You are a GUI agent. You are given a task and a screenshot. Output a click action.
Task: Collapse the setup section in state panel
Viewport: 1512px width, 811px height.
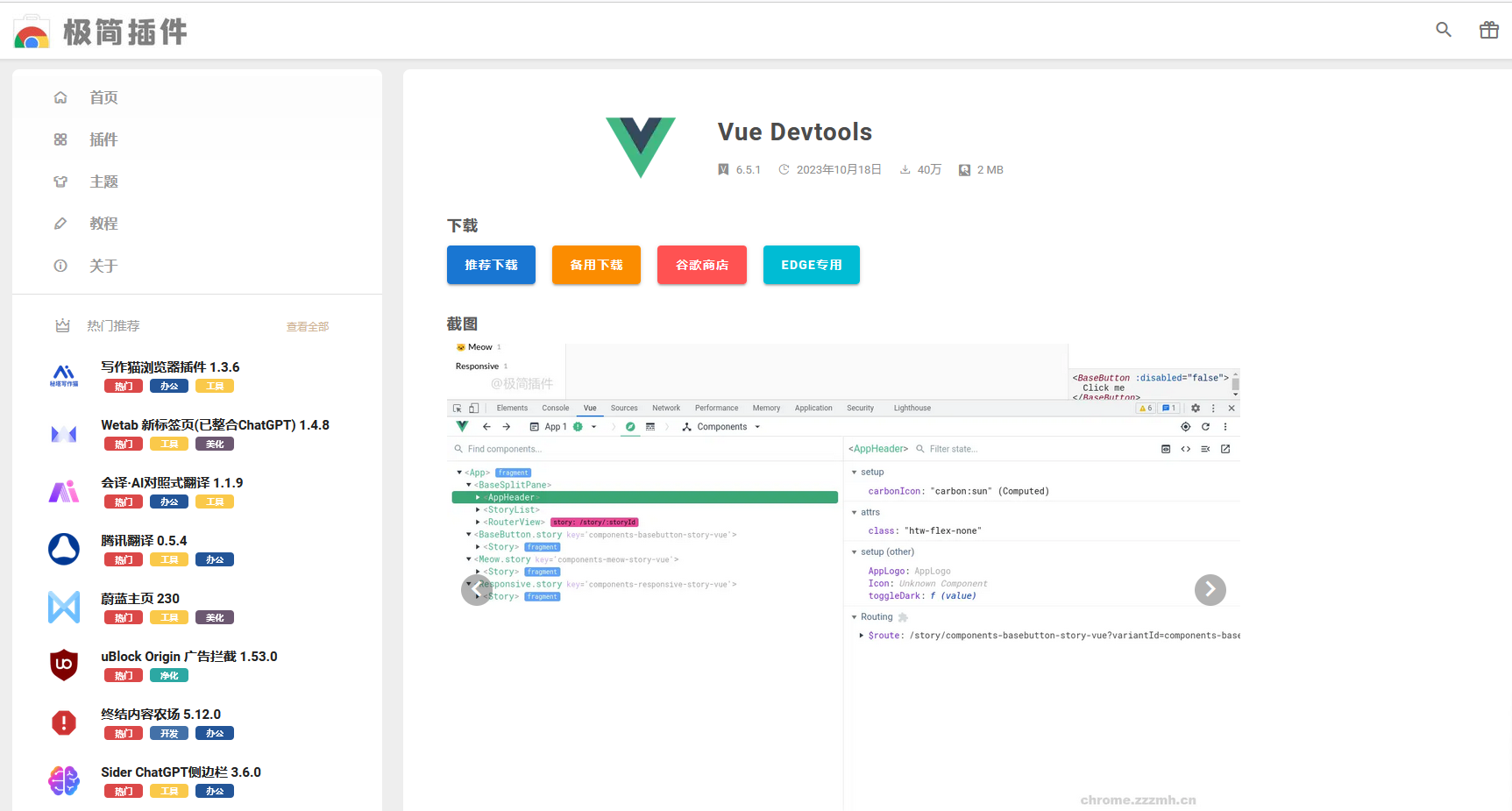point(855,472)
